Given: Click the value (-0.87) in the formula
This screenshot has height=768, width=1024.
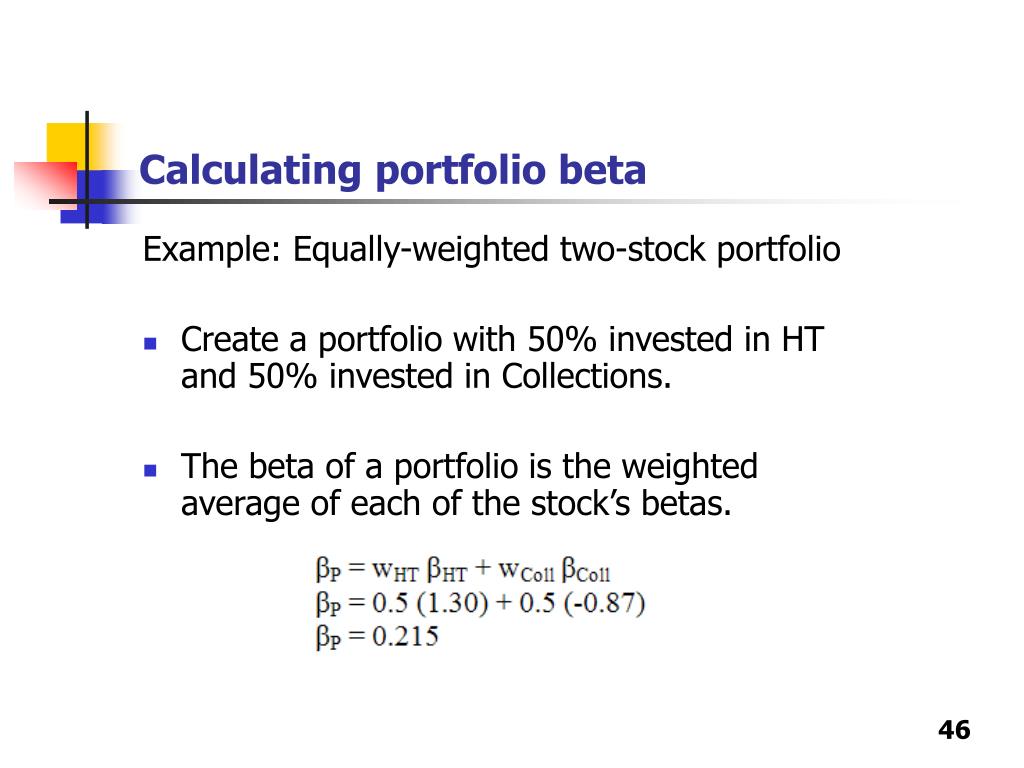Looking at the screenshot, I should coord(604,603).
